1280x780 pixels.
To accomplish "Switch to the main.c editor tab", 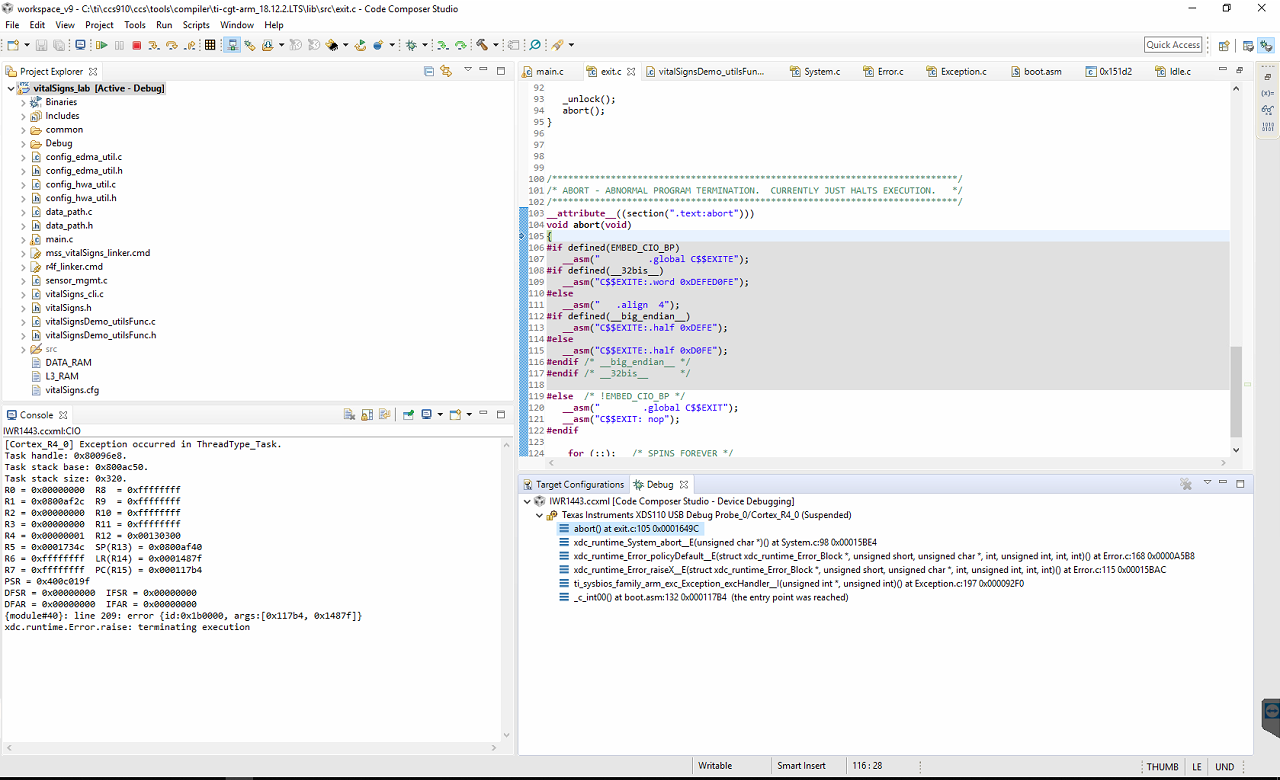I will 549,72.
